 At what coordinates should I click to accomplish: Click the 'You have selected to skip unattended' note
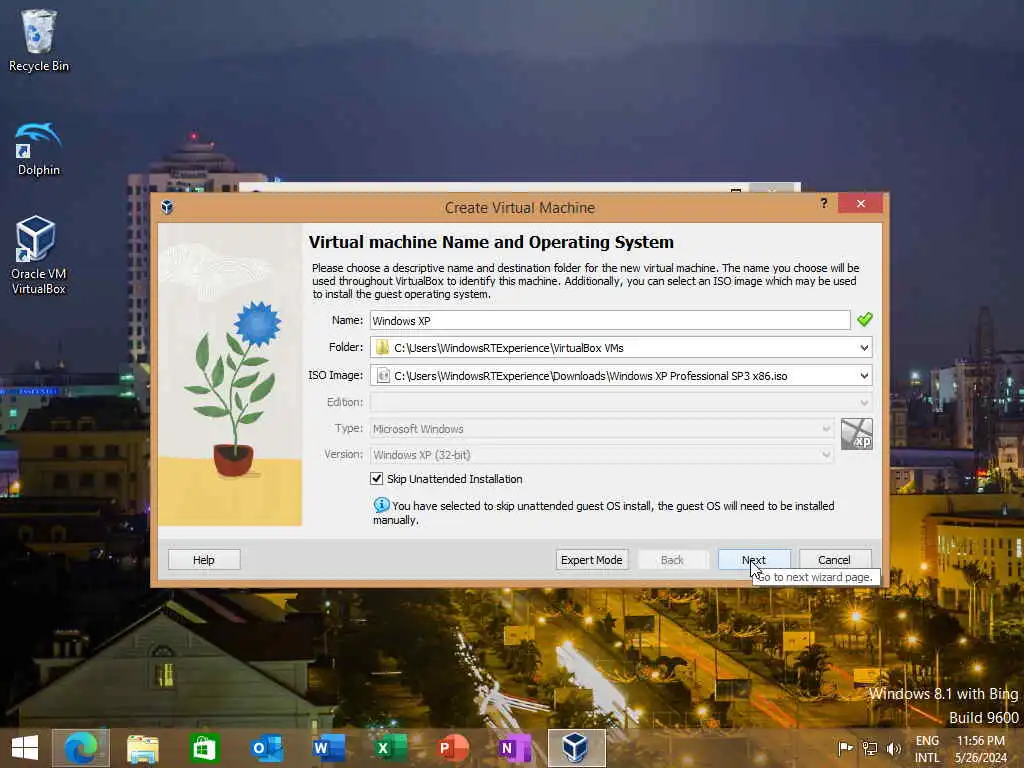tap(603, 513)
